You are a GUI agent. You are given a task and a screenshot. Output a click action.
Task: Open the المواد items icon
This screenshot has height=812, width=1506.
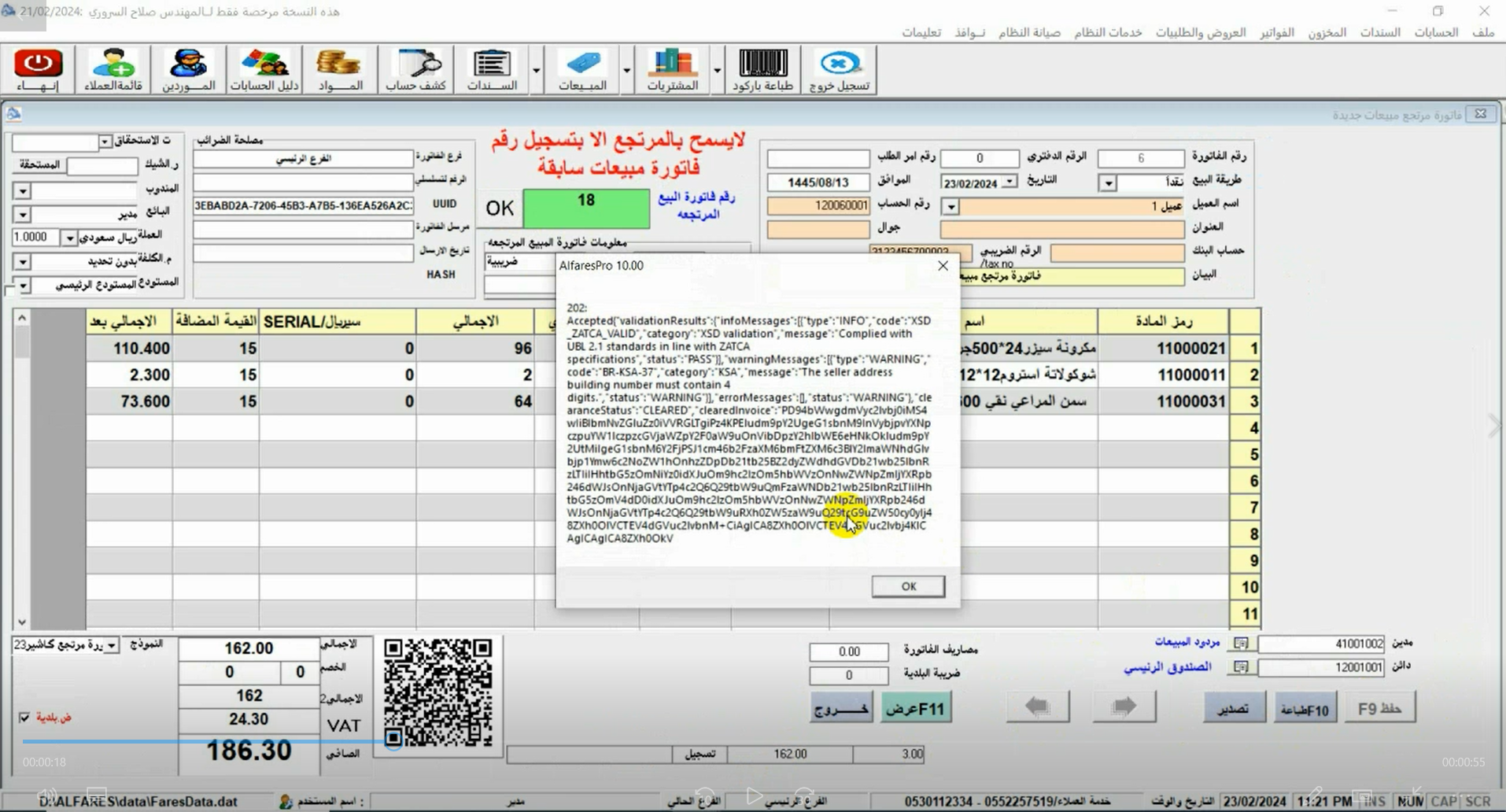[x=340, y=70]
